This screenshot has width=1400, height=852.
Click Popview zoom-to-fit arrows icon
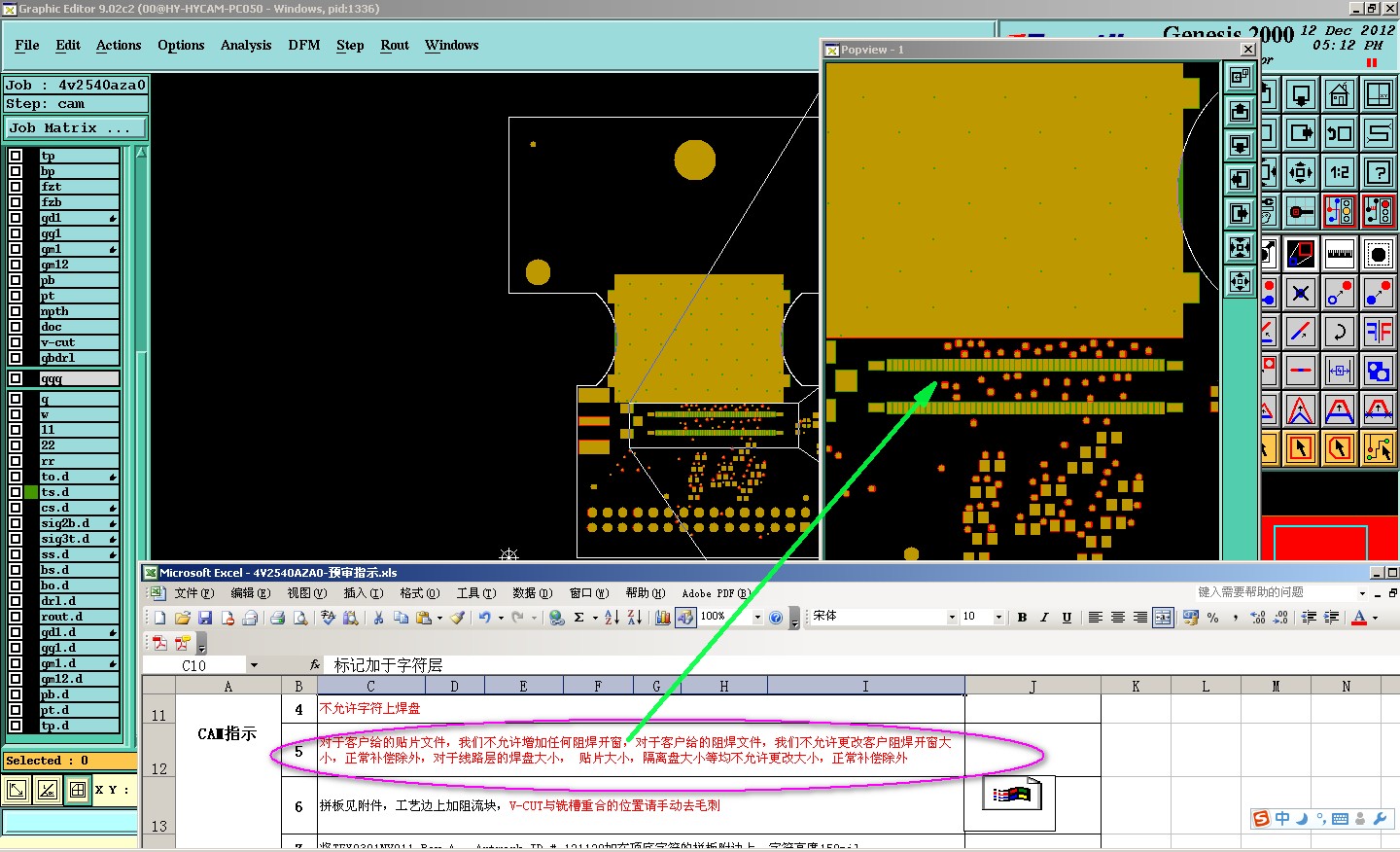pyautogui.click(x=1240, y=247)
